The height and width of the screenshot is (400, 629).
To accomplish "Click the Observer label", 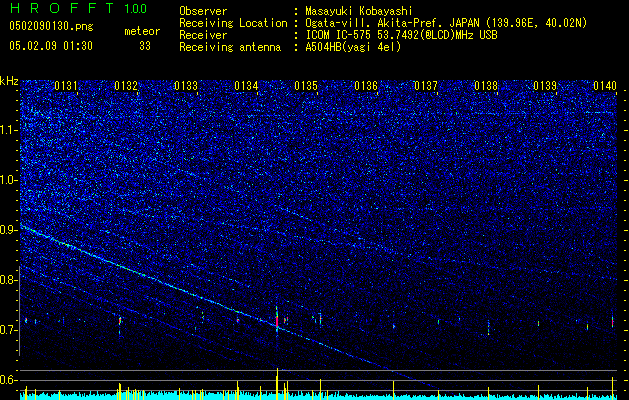I will tap(203, 11).
